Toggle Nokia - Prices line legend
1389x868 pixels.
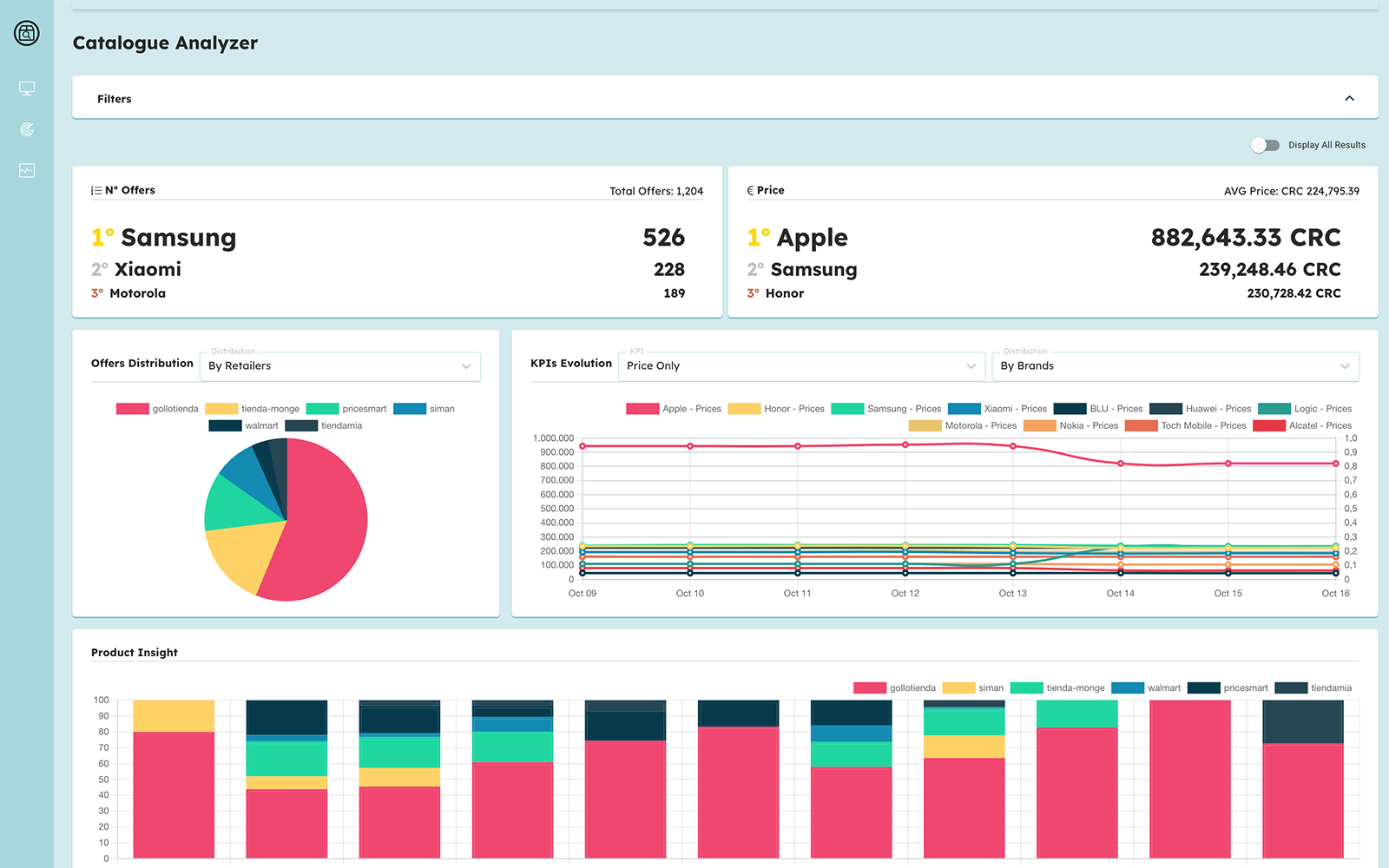click(1071, 425)
